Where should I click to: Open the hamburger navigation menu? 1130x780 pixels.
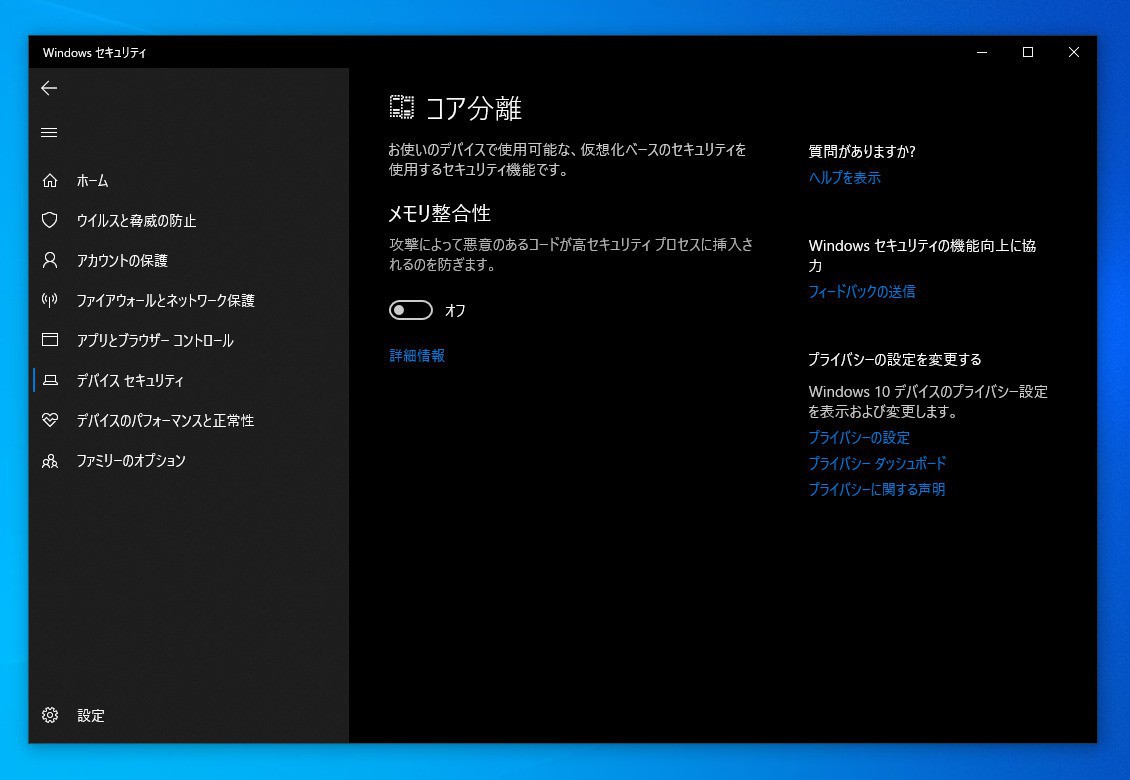(x=49, y=133)
